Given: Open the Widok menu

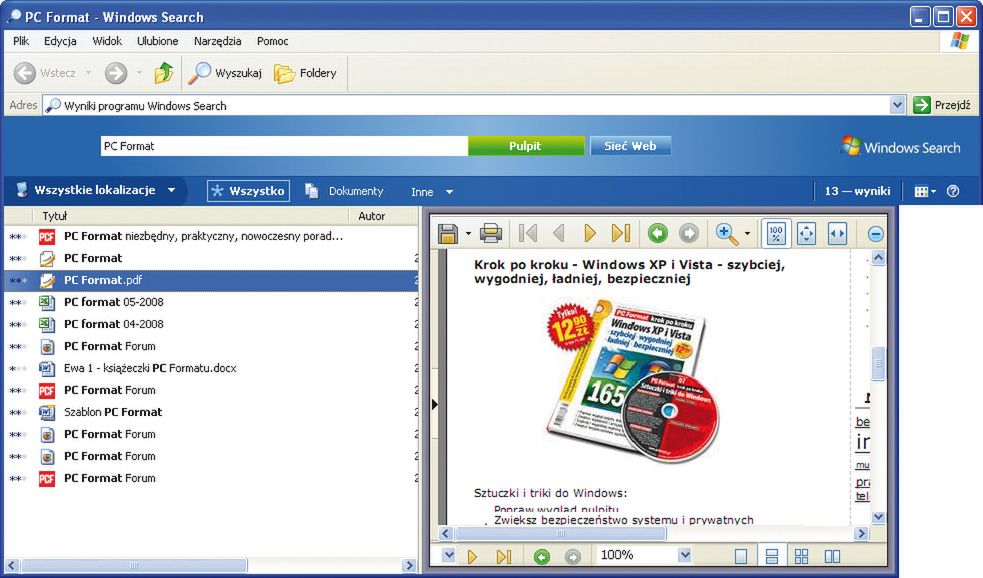Looking at the screenshot, I should (107, 41).
